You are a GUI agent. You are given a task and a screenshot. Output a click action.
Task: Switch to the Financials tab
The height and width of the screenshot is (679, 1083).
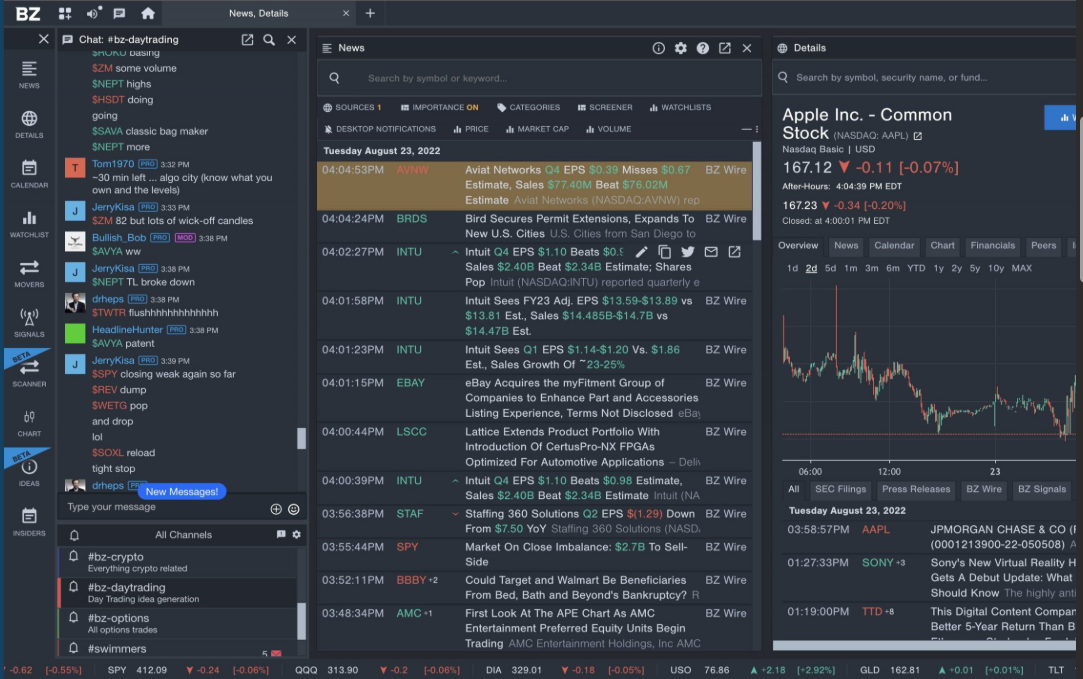(992, 245)
